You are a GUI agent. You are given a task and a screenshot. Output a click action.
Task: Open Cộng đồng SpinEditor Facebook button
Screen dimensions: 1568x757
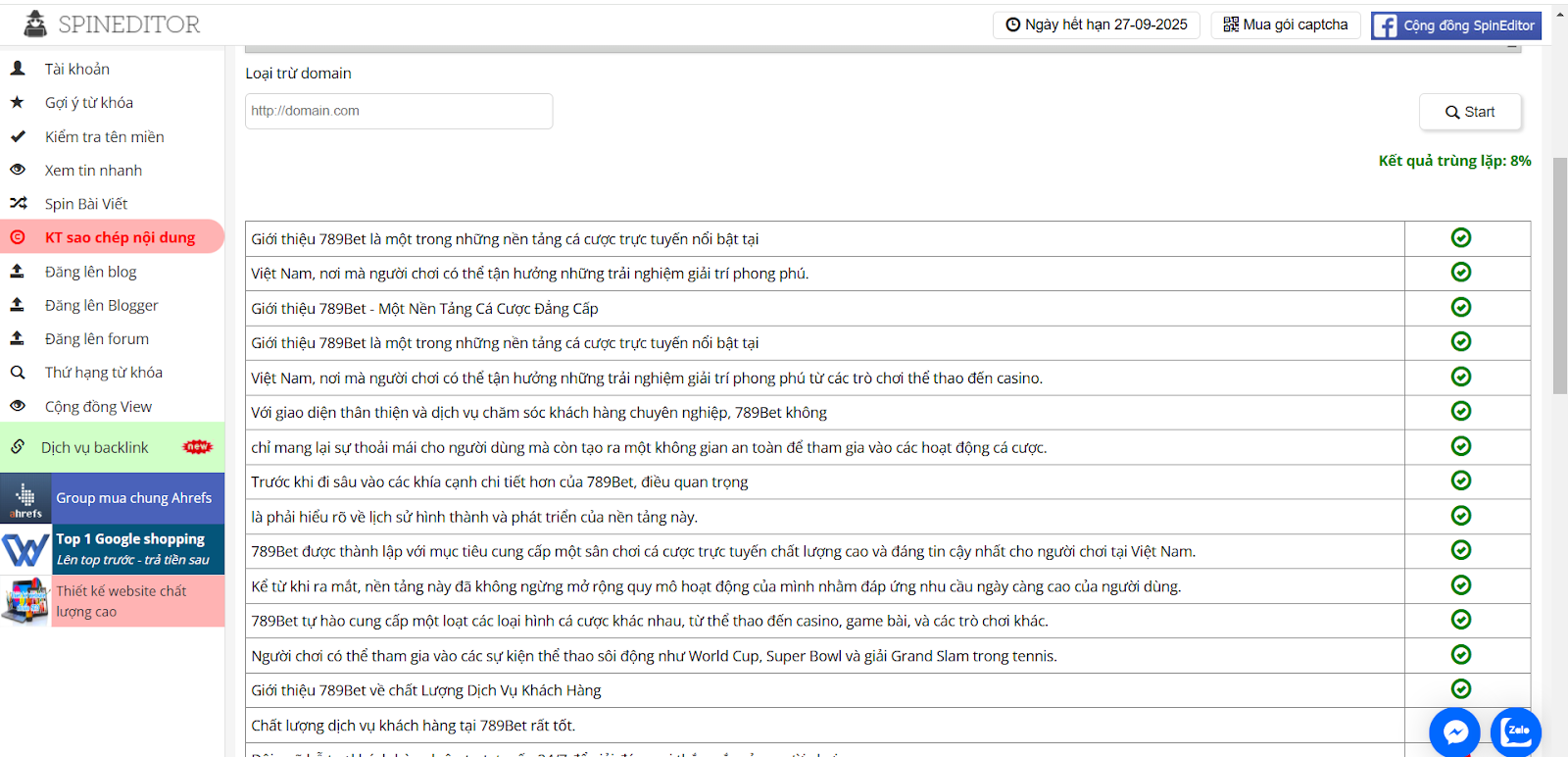pos(1456,25)
